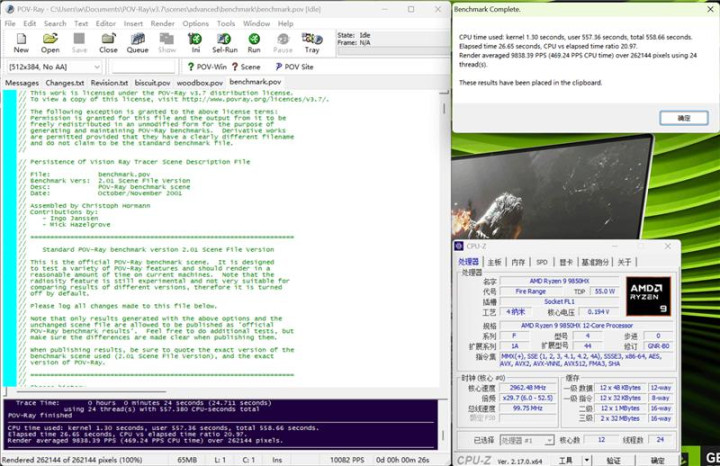This screenshot has height=466, width=720.
Task: Switch to the Messages tab
Action: 22,83
